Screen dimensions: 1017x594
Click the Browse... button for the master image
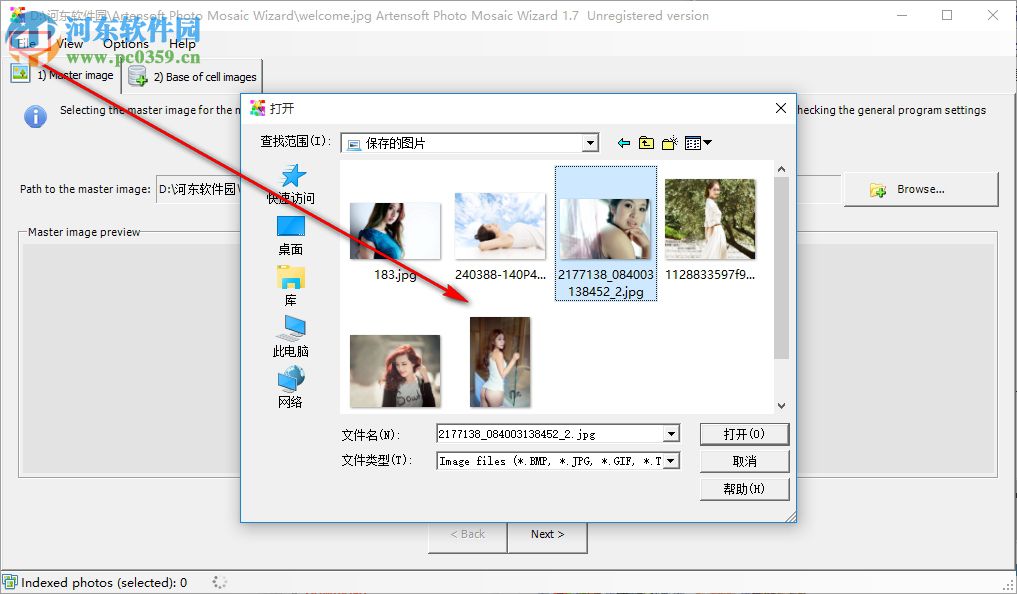919,189
